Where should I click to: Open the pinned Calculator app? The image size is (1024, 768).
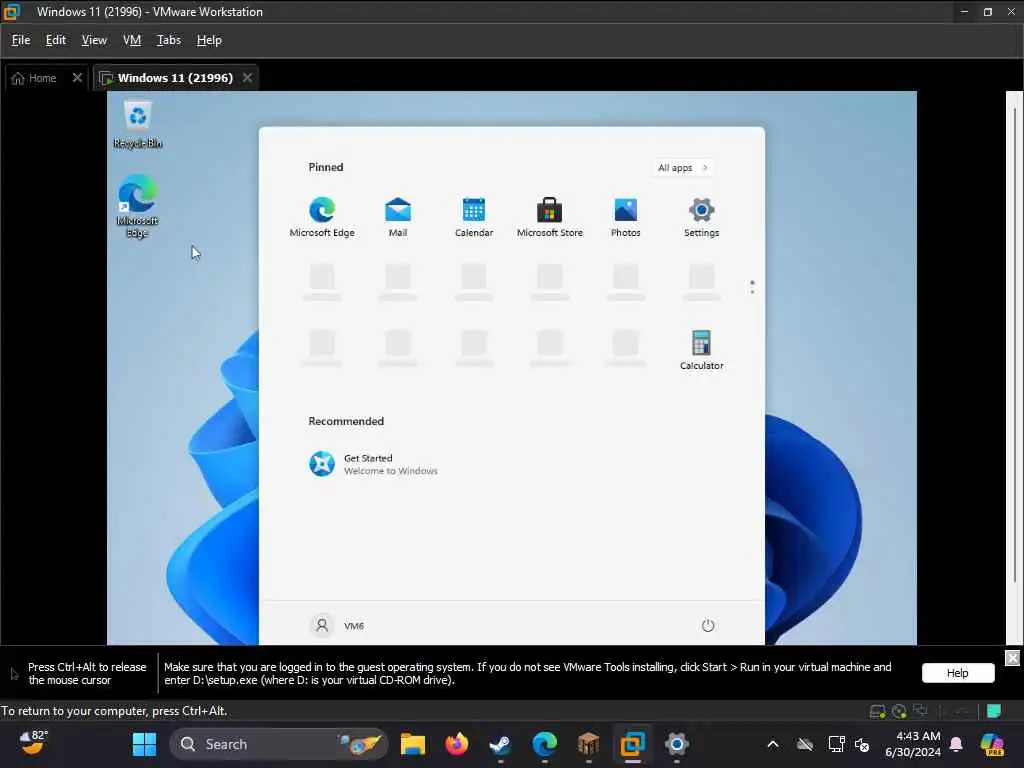tap(701, 350)
